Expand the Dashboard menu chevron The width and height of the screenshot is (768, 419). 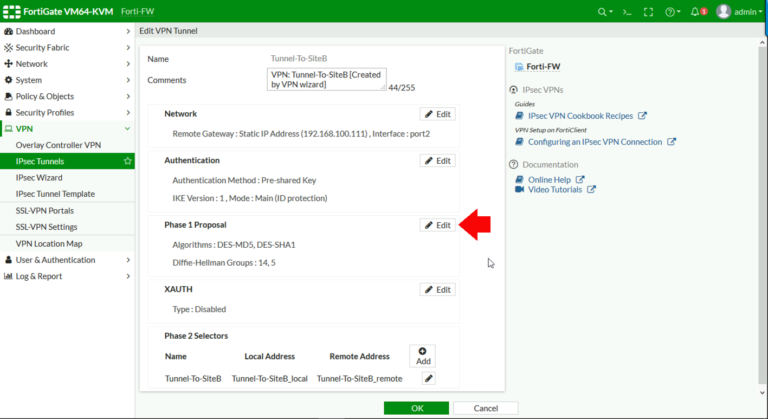click(x=128, y=31)
